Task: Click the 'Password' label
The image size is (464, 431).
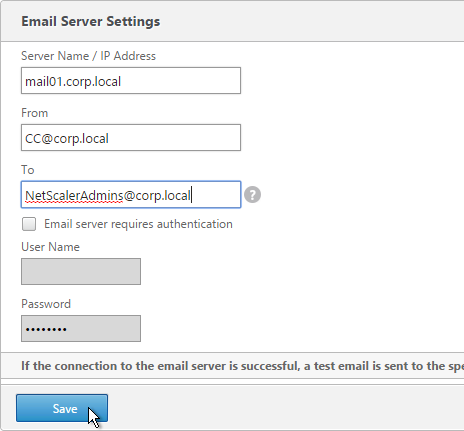Action: click(x=46, y=304)
